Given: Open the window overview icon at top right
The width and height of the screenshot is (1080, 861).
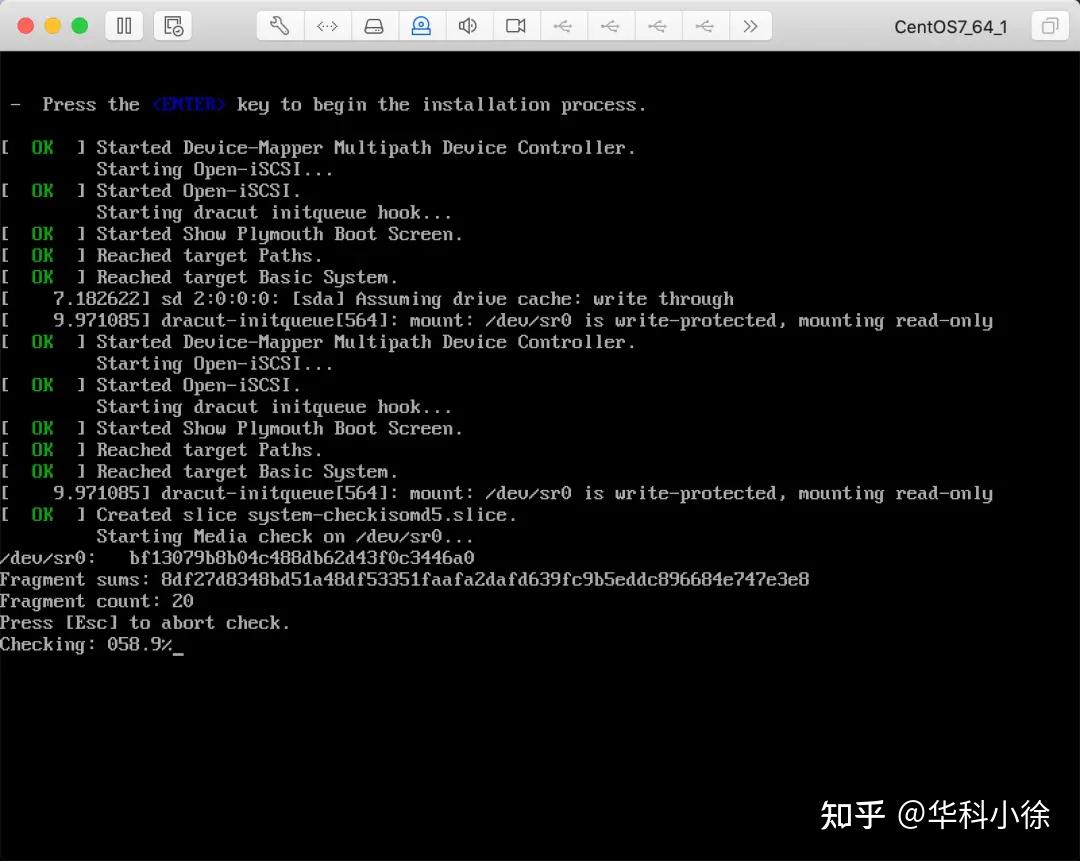Looking at the screenshot, I should tap(1049, 26).
